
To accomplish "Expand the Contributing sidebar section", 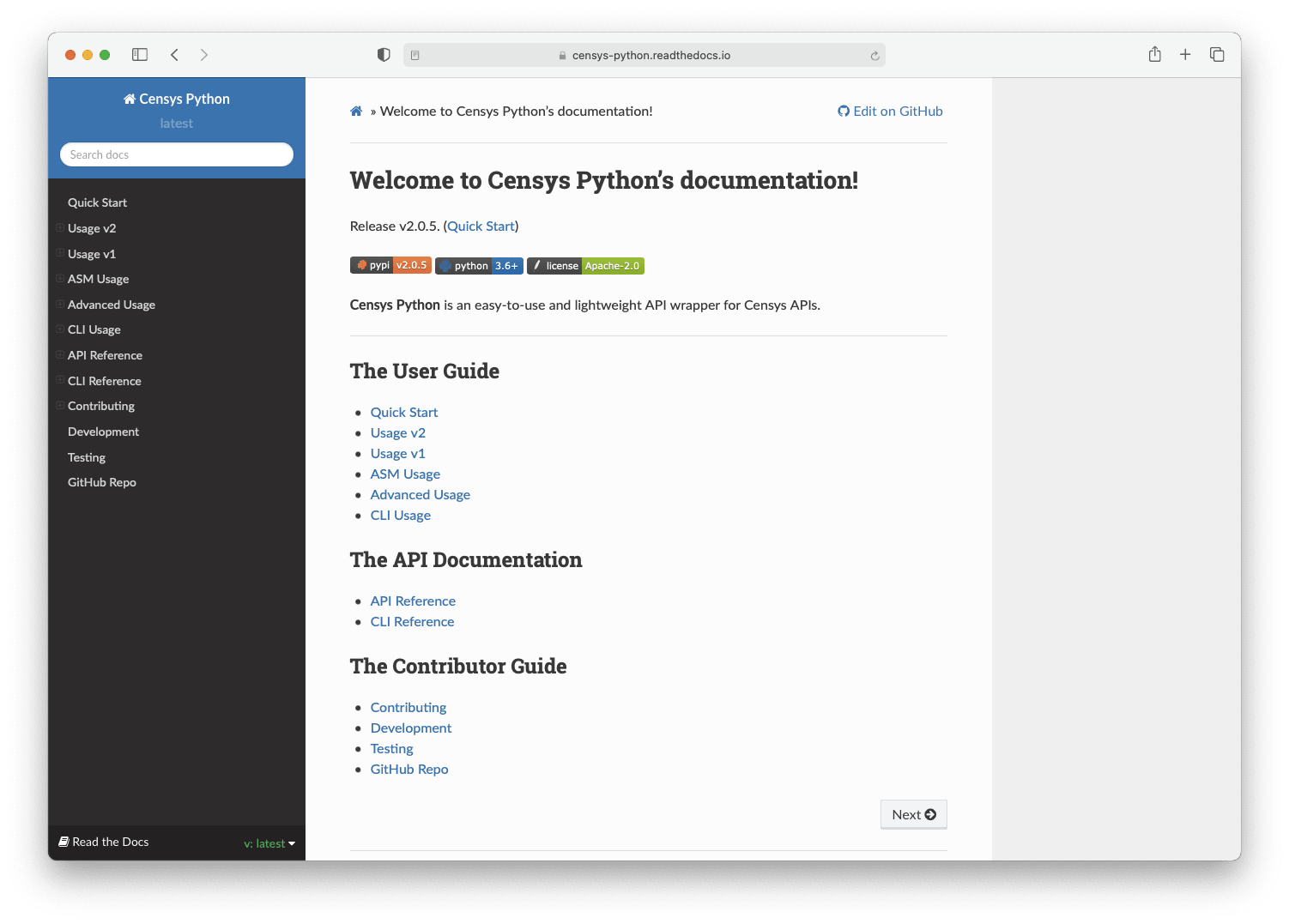I will pos(60,406).
